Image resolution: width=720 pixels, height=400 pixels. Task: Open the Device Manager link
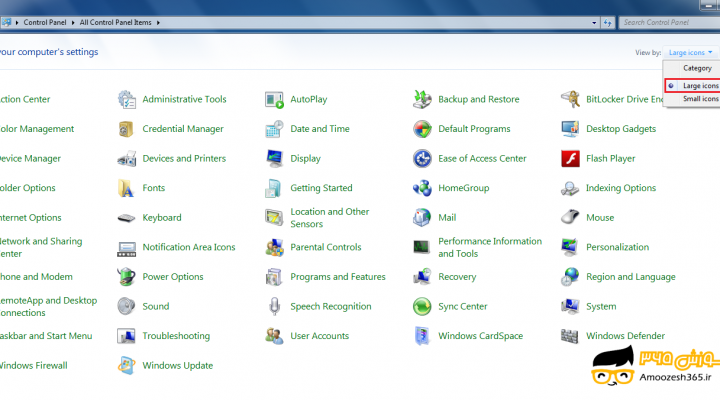pos(30,159)
